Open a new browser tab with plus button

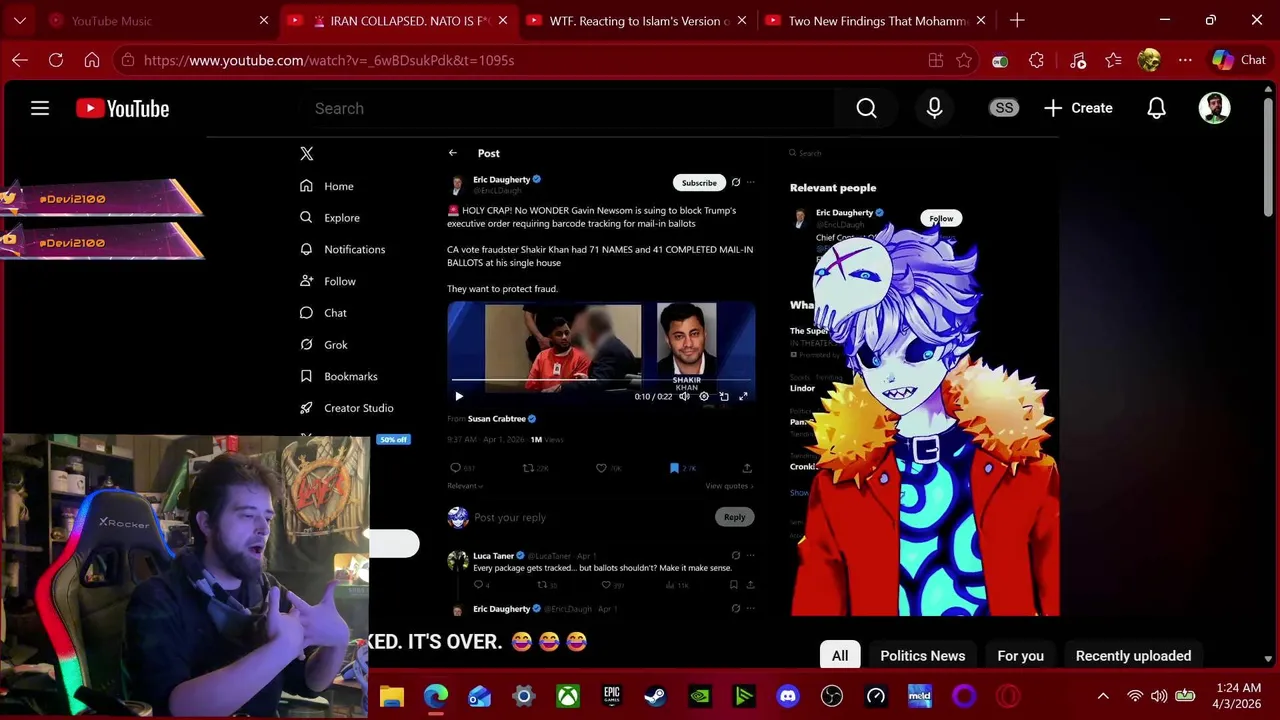[x=1017, y=20]
